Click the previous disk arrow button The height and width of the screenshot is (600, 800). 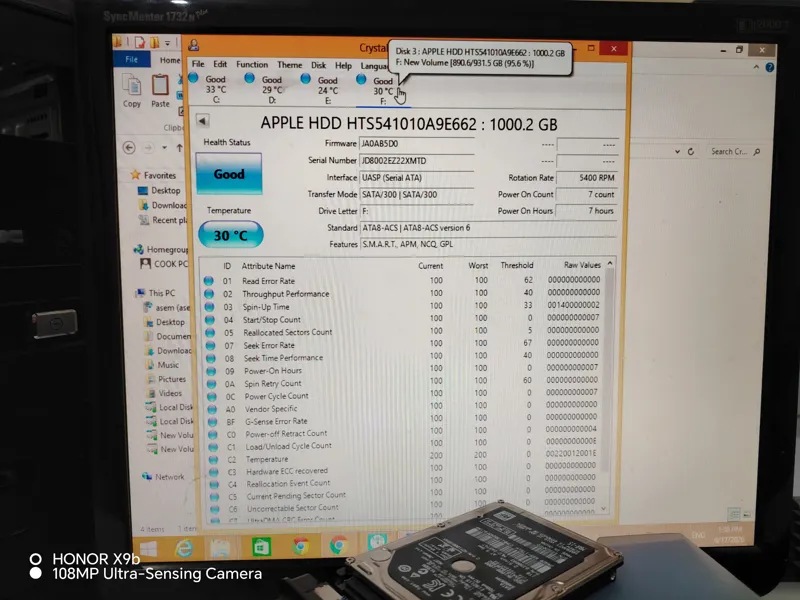pos(203,121)
